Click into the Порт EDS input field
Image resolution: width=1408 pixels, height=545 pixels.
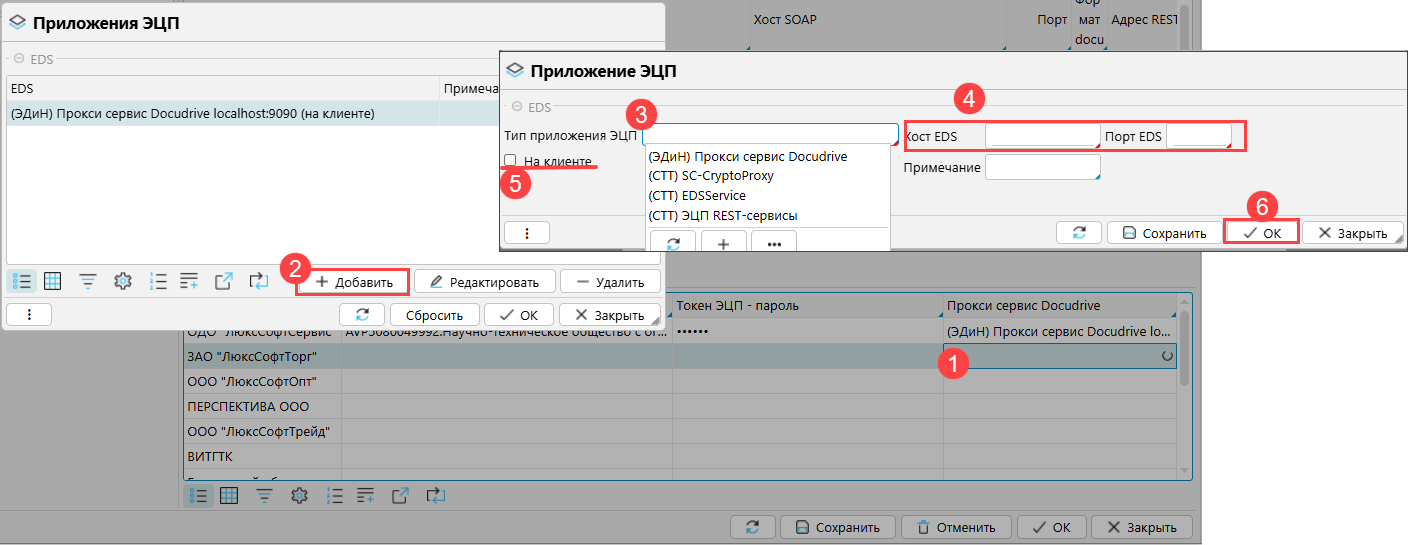tap(1198, 136)
